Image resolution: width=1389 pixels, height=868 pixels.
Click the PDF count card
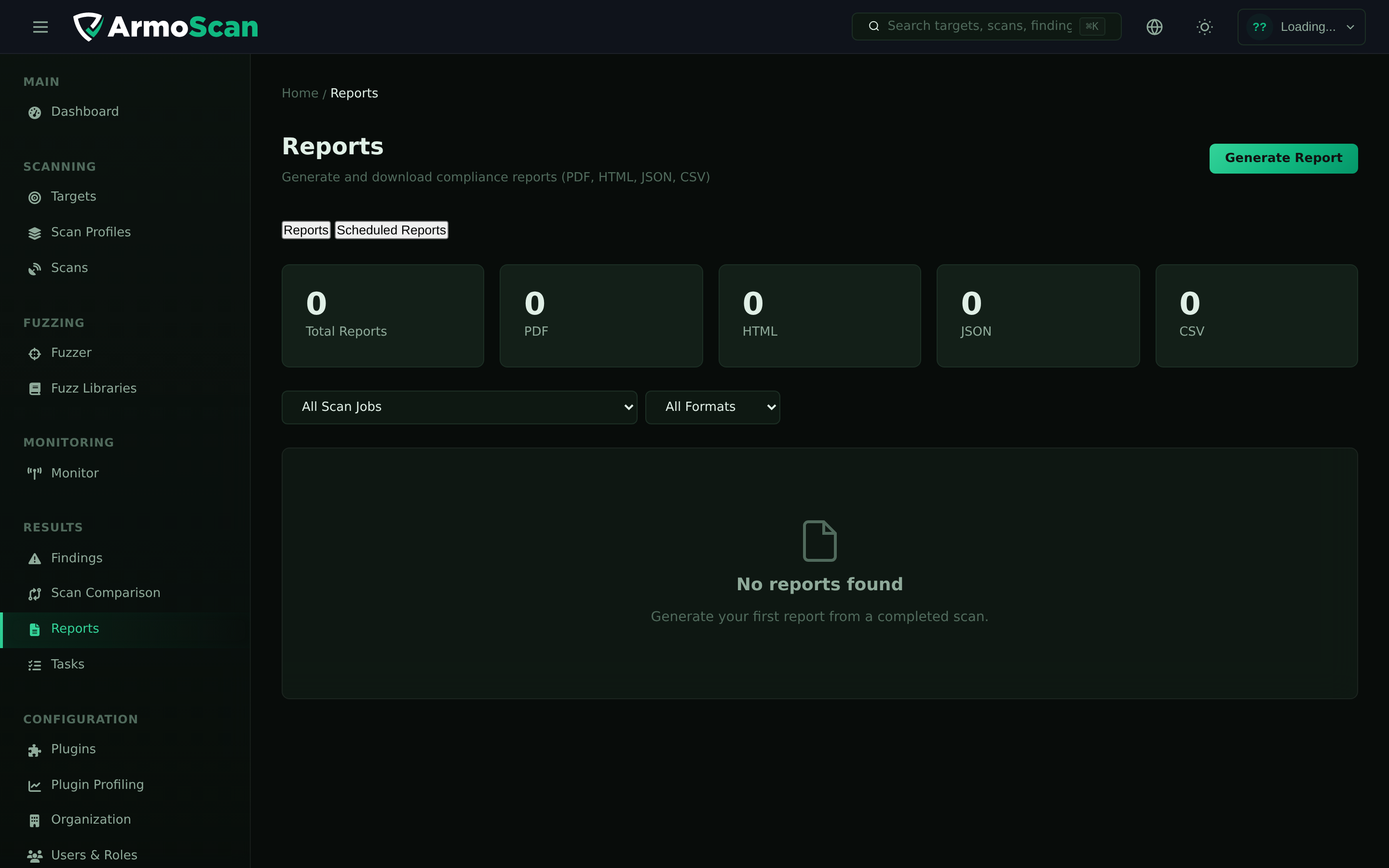(601, 316)
